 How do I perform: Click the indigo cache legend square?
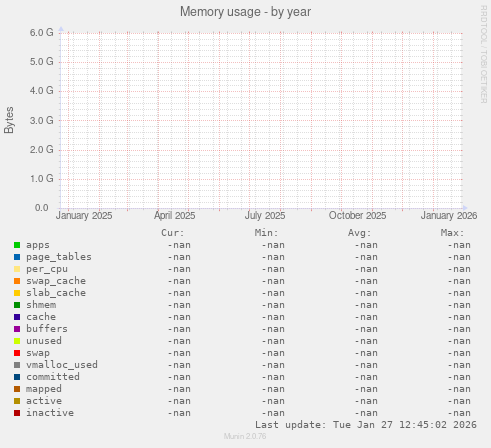pyautogui.click(x=17, y=317)
